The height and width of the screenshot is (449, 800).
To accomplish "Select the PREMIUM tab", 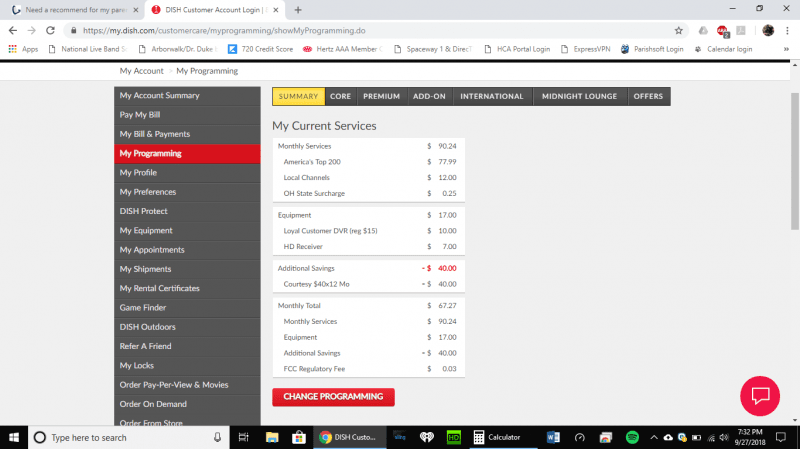I will pyautogui.click(x=382, y=96).
